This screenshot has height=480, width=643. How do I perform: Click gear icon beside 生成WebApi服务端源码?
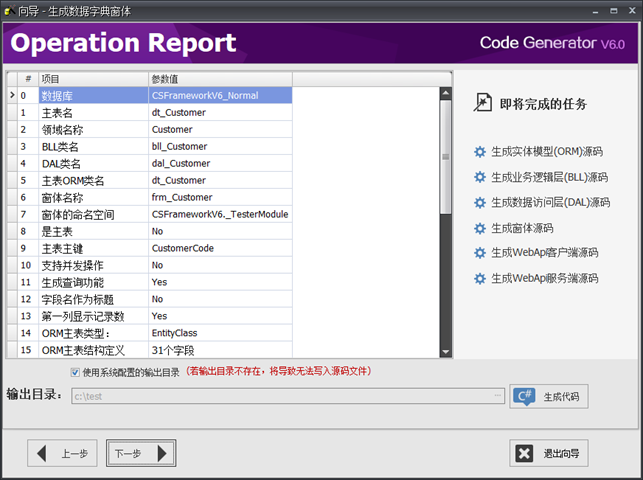point(480,279)
